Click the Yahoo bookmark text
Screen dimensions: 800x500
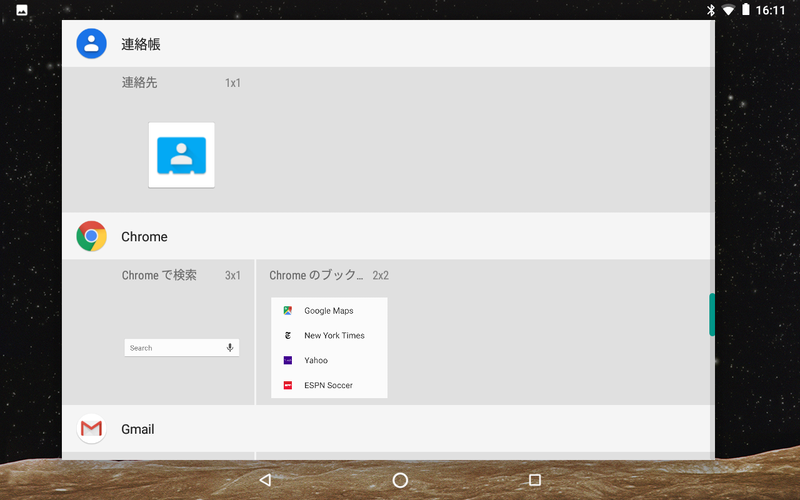point(316,360)
